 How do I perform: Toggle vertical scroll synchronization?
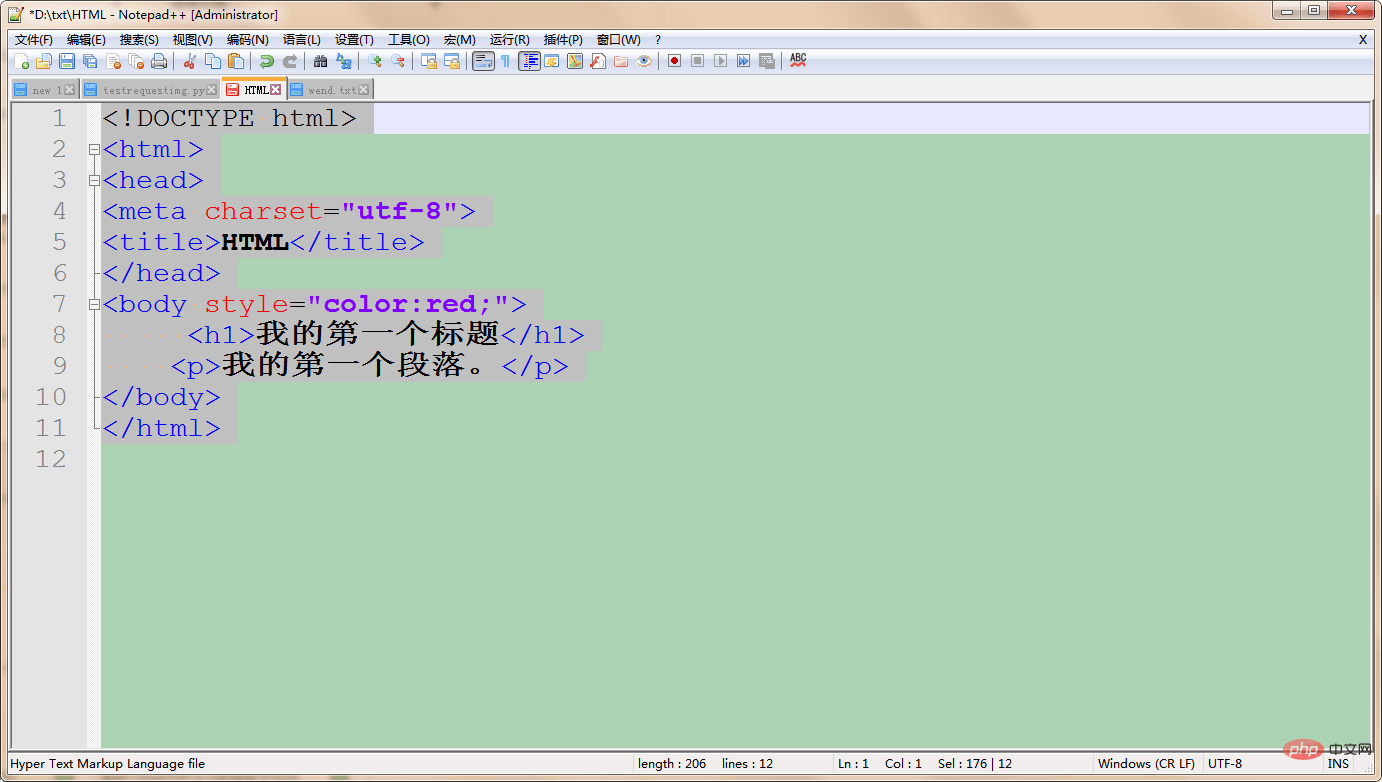click(x=428, y=61)
